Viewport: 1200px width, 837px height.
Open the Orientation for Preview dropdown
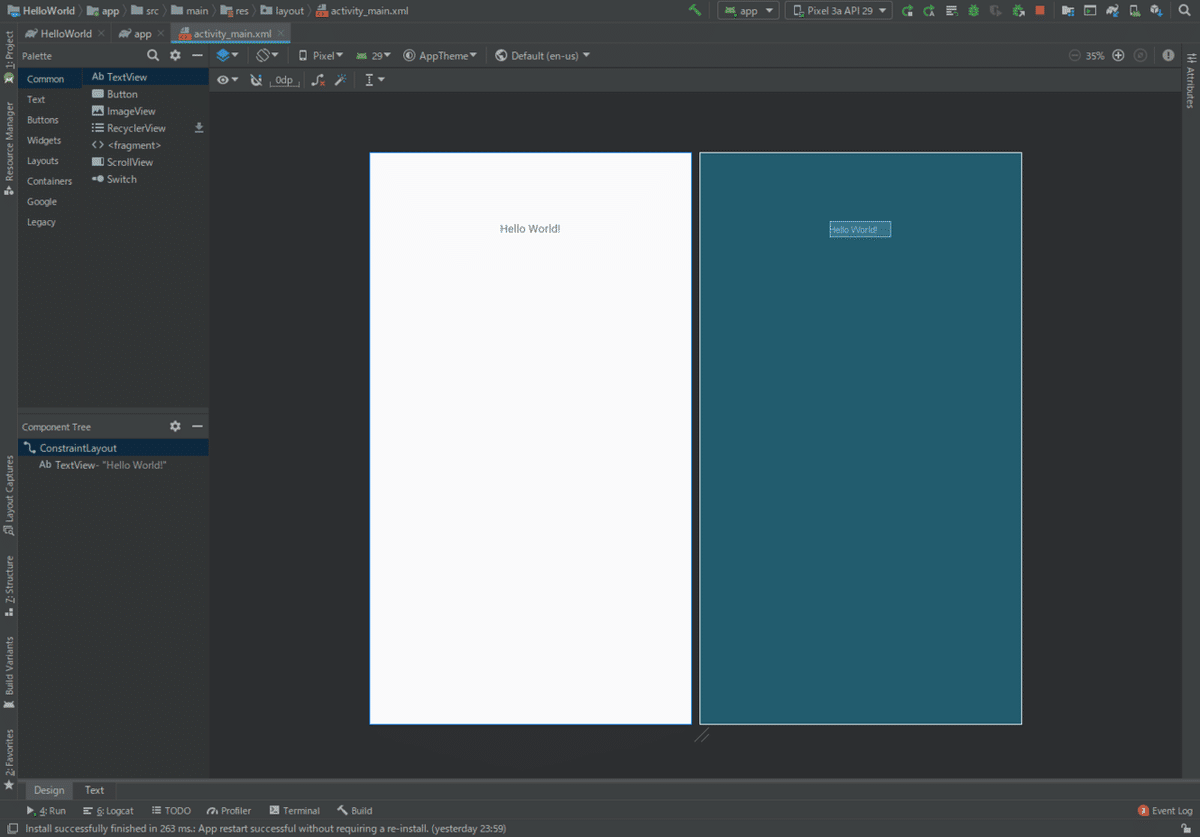click(x=267, y=56)
